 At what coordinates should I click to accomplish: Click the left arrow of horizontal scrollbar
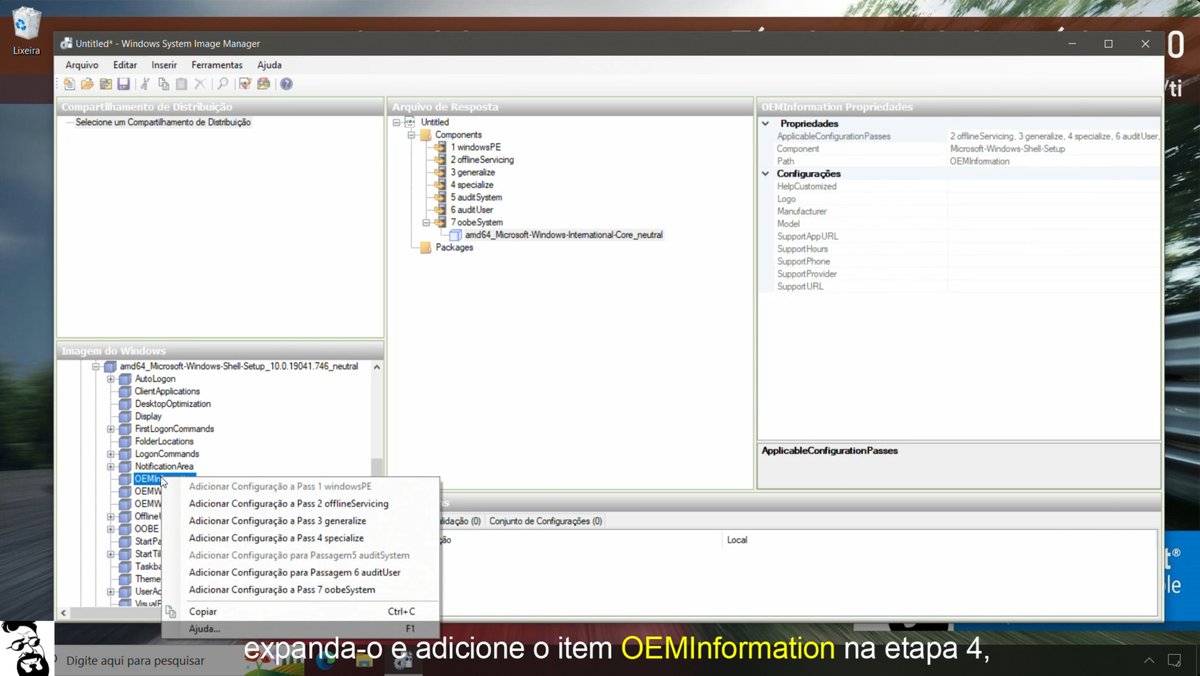point(65,613)
